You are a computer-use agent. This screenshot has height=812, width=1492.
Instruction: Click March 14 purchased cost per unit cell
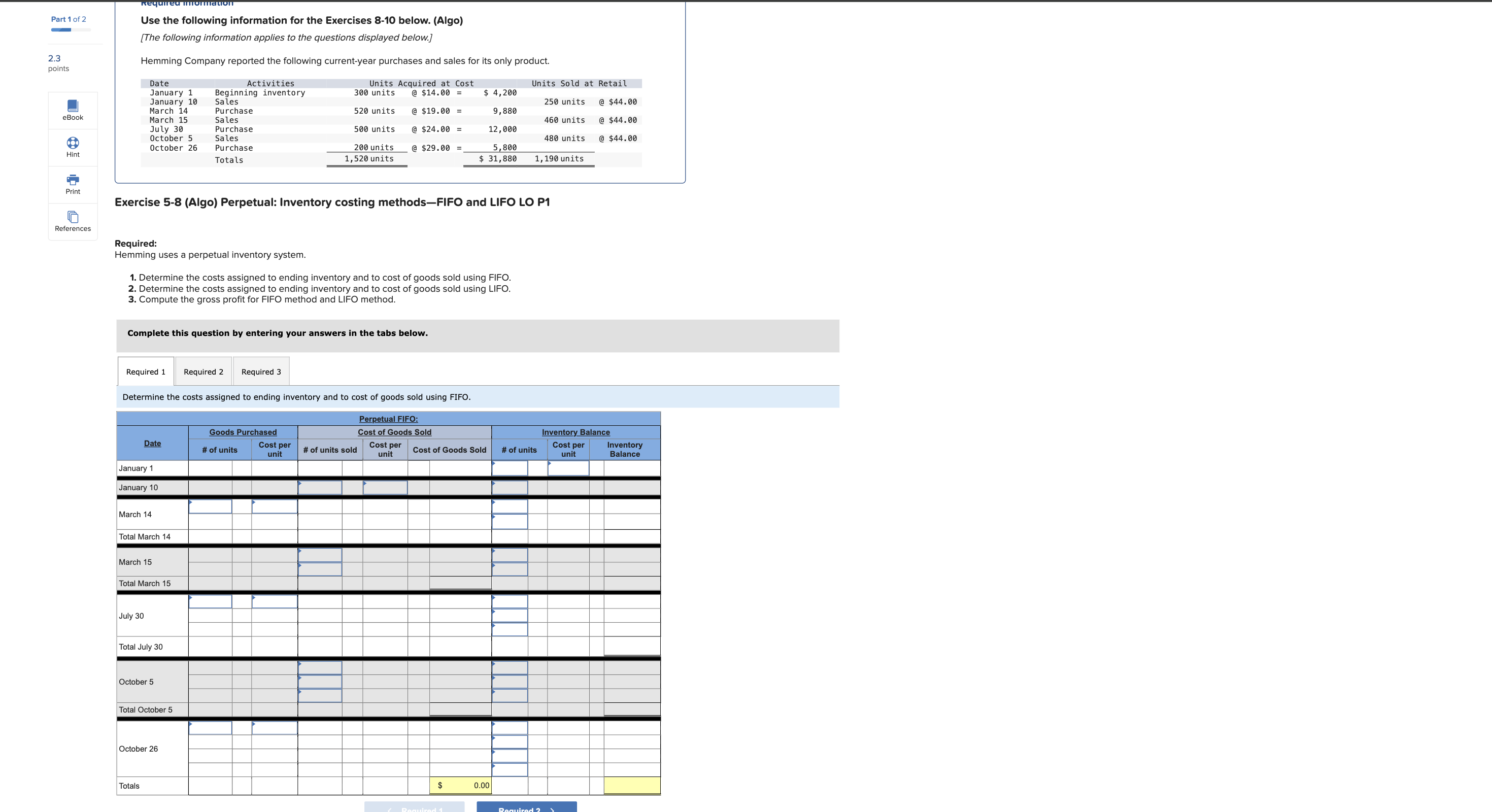[x=275, y=506]
